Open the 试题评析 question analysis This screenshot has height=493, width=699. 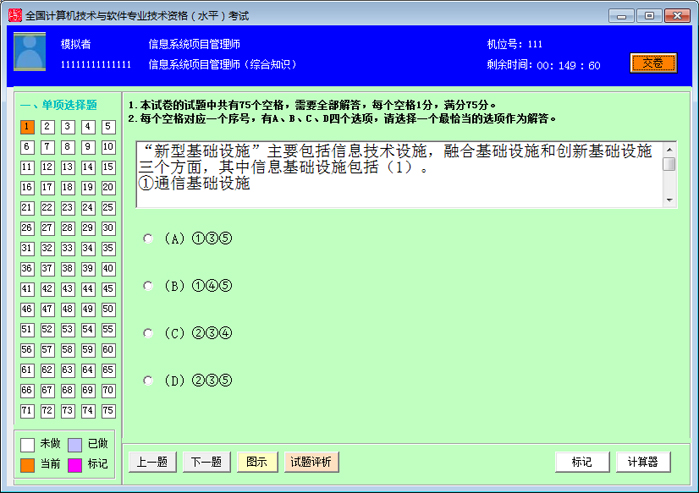[312, 462]
